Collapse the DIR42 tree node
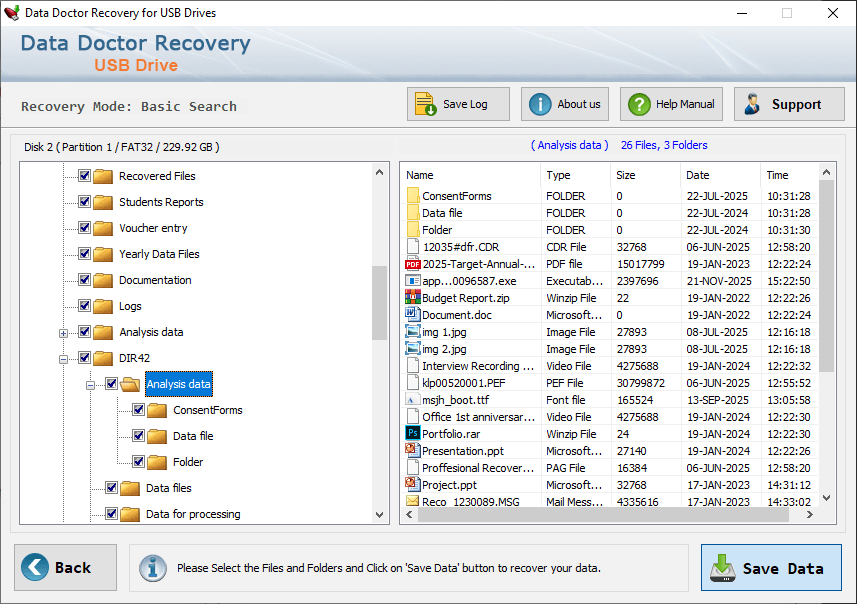The width and height of the screenshot is (857, 604). tap(63, 359)
